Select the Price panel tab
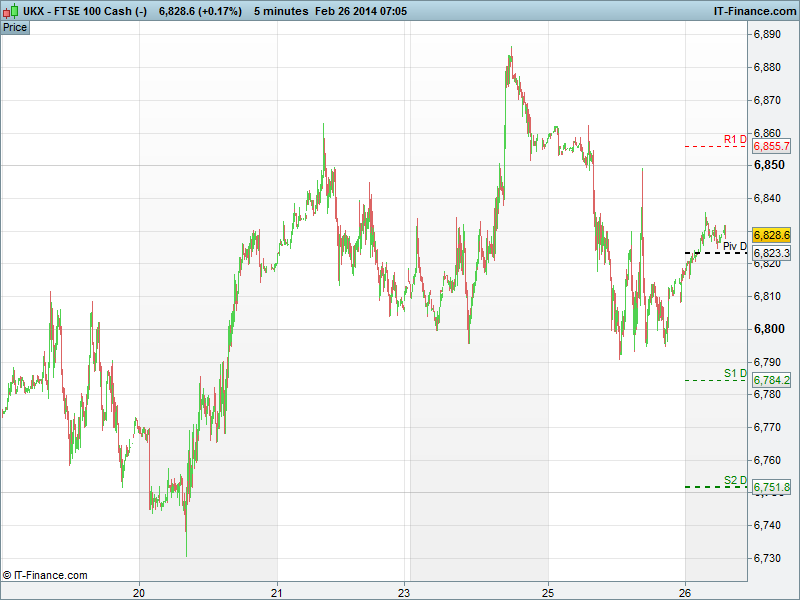800x600 pixels. (x=15, y=27)
